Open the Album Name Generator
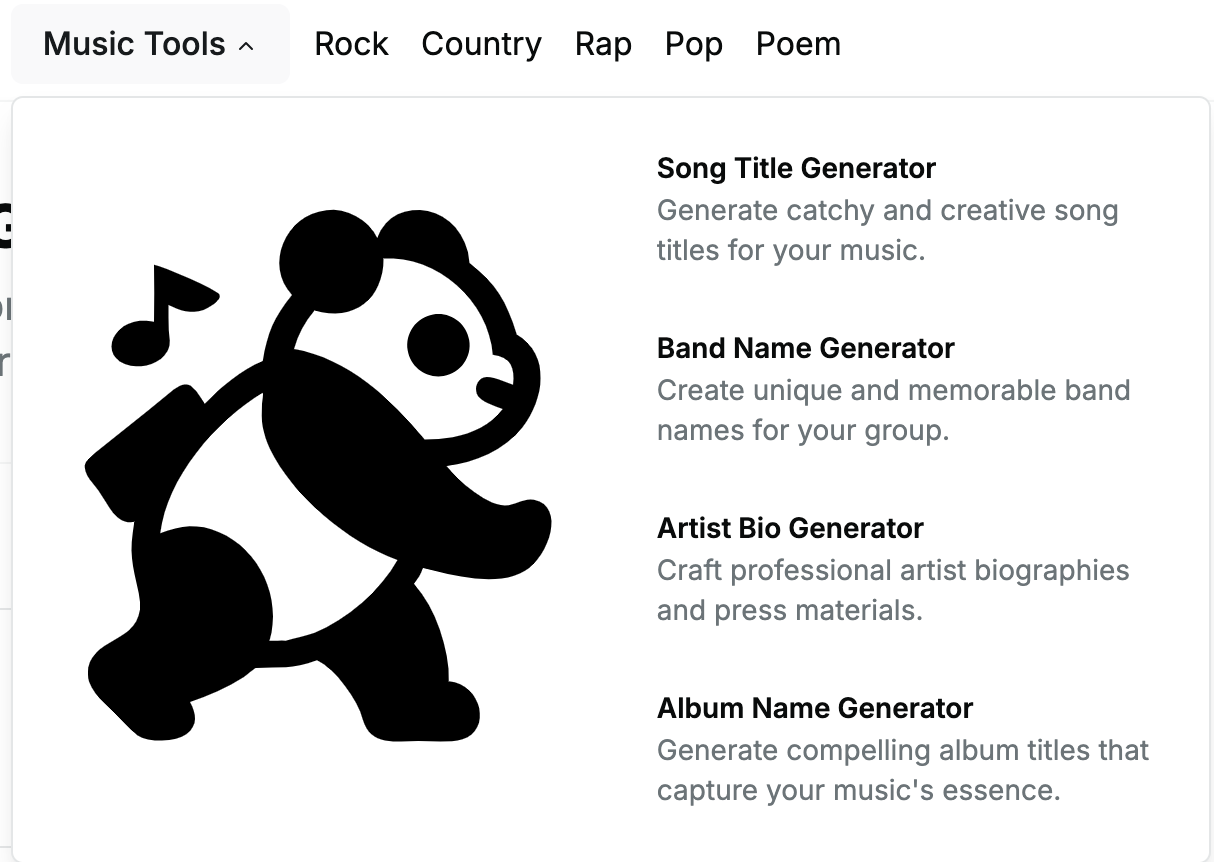1214x862 pixels. coord(814,708)
